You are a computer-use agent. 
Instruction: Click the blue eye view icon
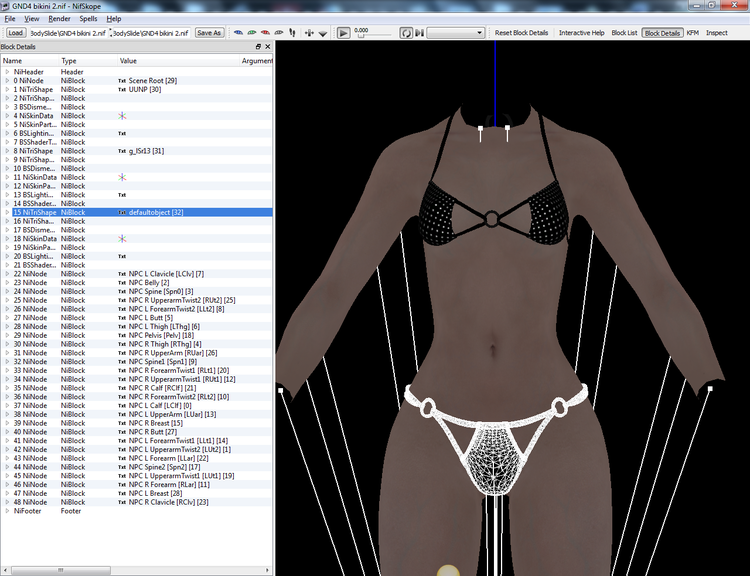pos(238,33)
